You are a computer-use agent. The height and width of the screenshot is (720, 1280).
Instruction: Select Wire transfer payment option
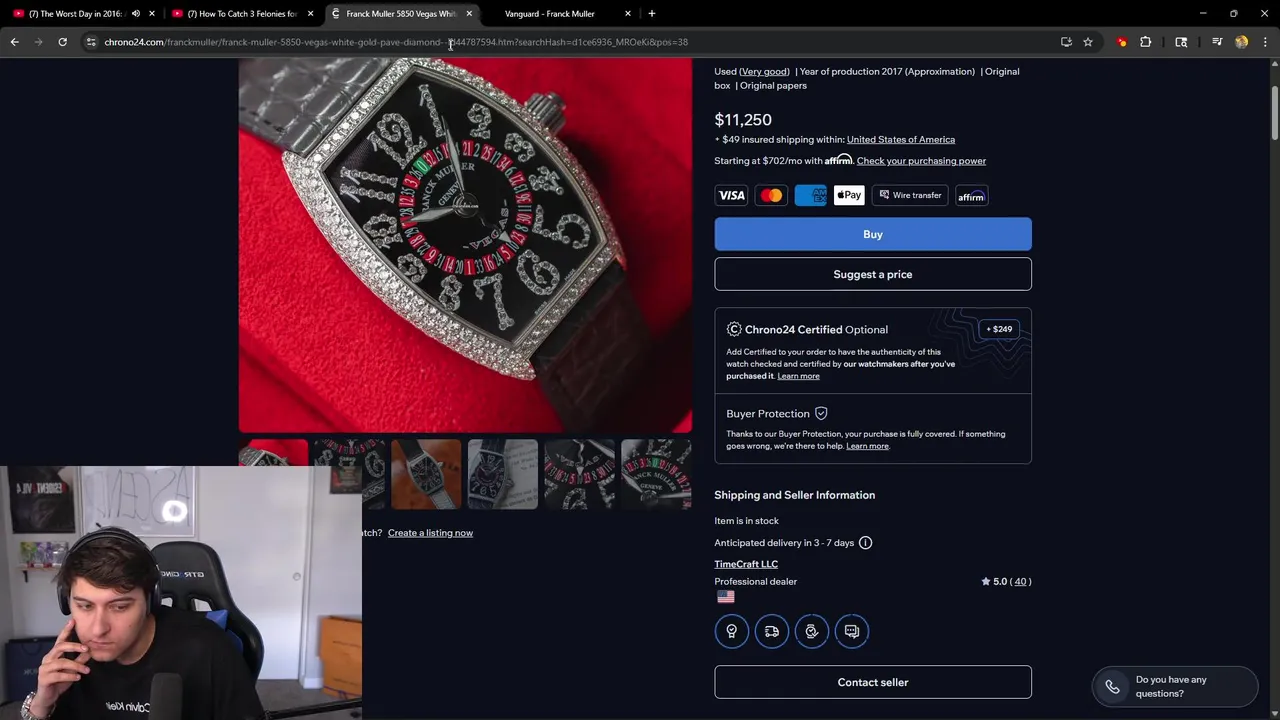click(910, 196)
